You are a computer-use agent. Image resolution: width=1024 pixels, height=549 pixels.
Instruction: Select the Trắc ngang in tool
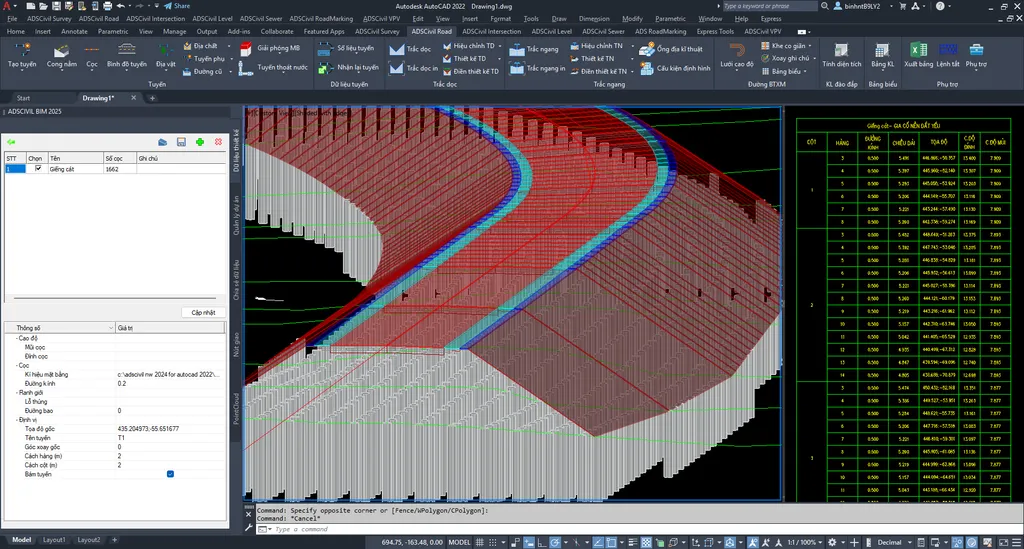(x=537, y=68)
